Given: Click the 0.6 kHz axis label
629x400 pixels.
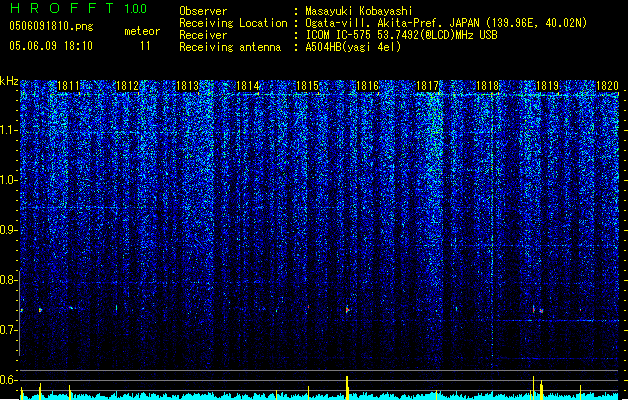Looking at the screenshot, I should click(9, 380).
